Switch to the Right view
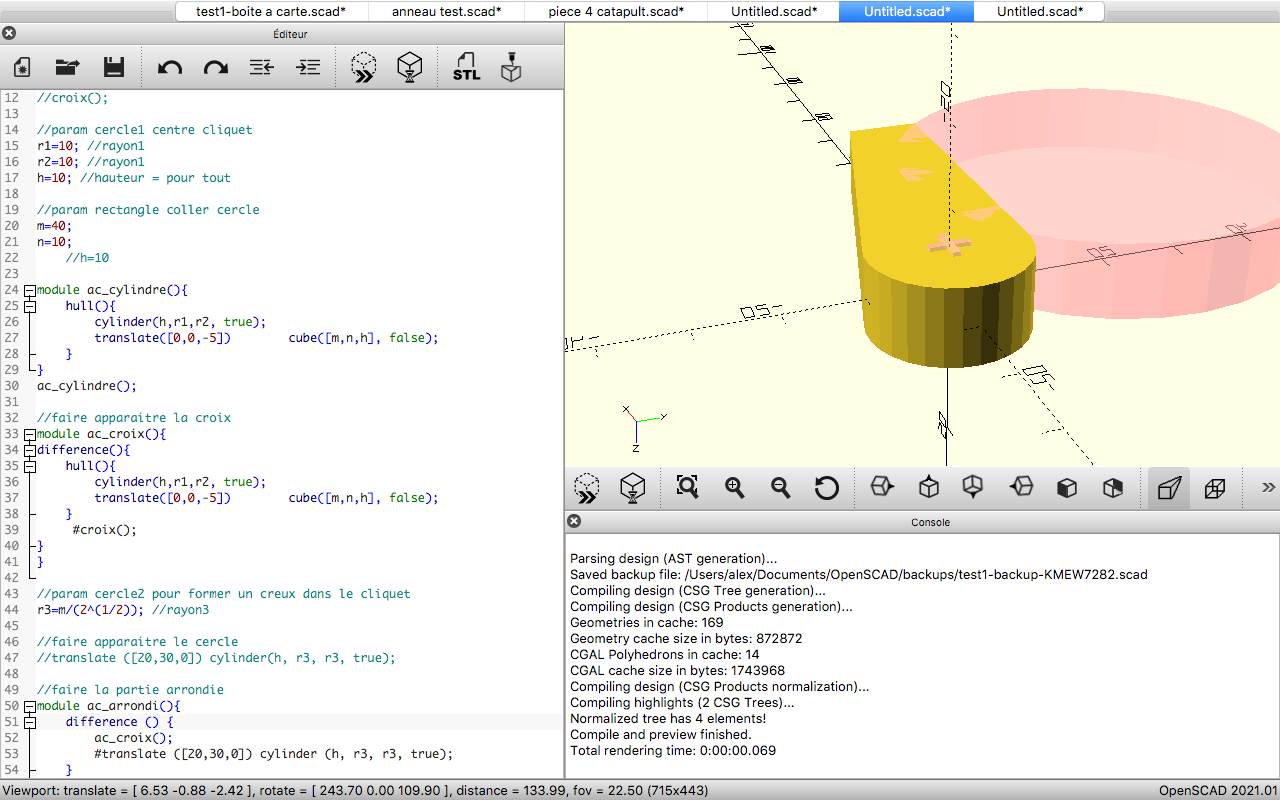This screenshot has height=800, width=1280. pyautogui.click(x=881, y=488)
